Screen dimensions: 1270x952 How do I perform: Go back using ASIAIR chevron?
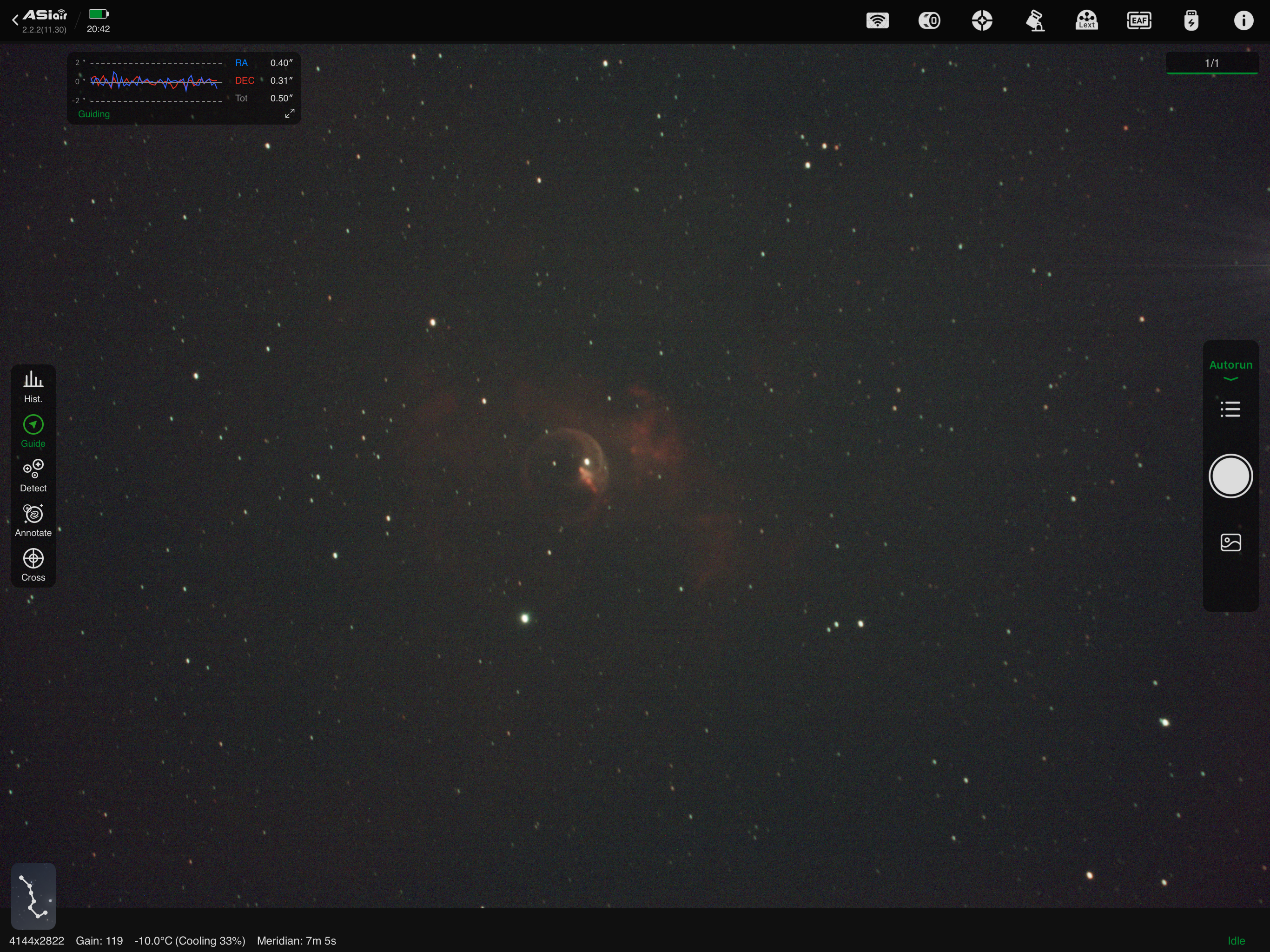pos(15,20)
